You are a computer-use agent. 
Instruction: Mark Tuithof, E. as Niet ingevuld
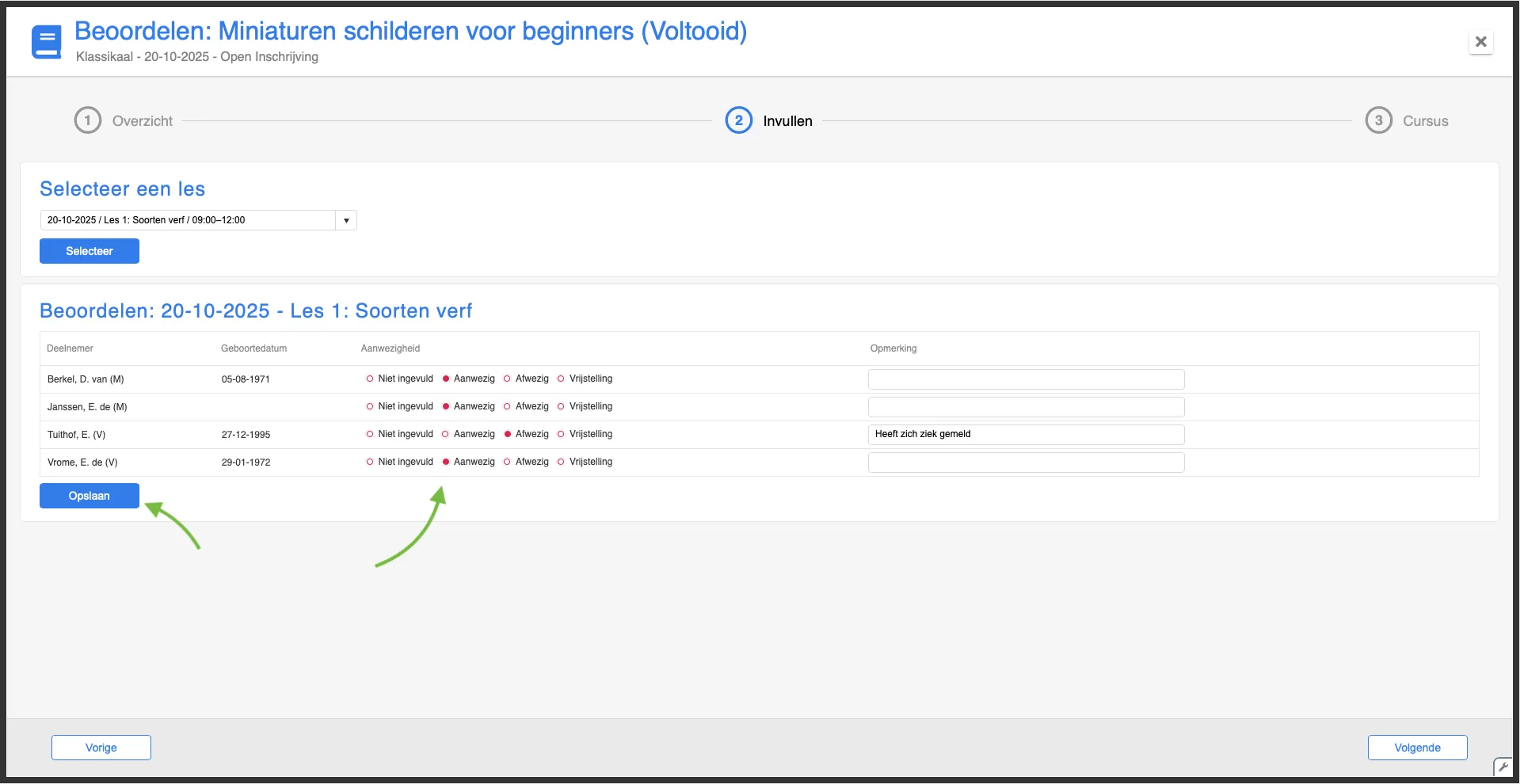[370, 434]
